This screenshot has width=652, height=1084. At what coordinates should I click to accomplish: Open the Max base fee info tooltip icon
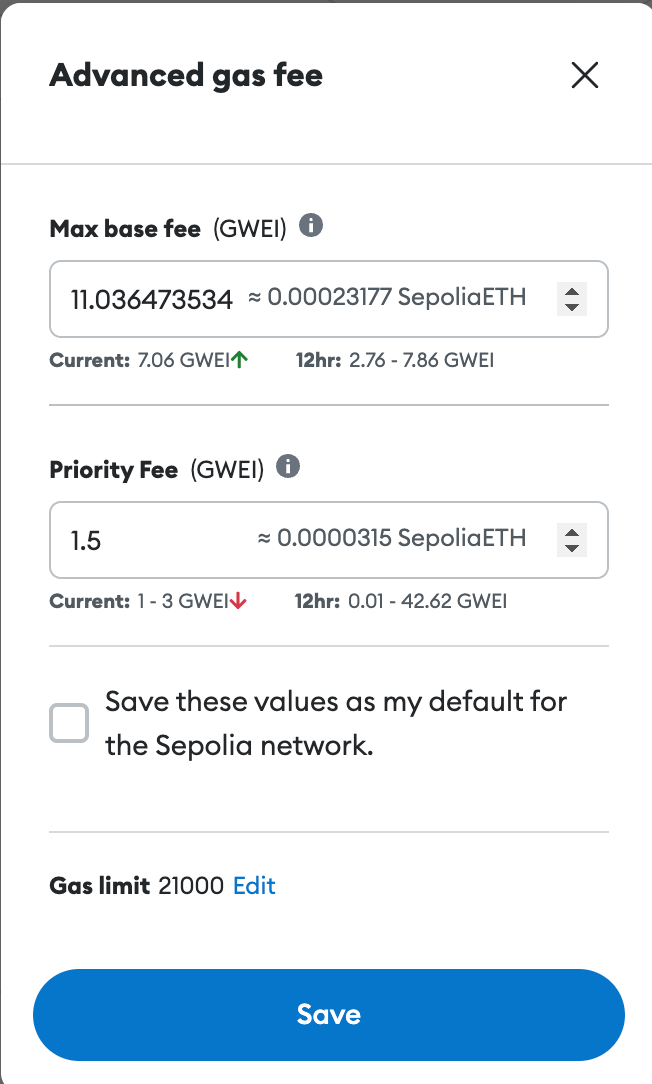pyautogui.click(x=310, y=225)
